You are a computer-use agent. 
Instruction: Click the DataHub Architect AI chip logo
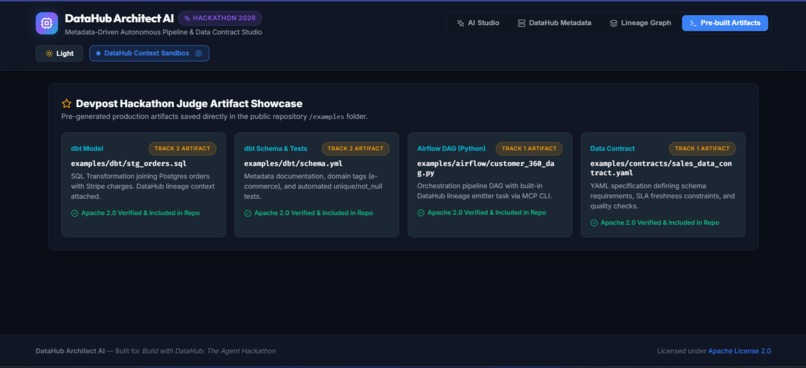47,23
